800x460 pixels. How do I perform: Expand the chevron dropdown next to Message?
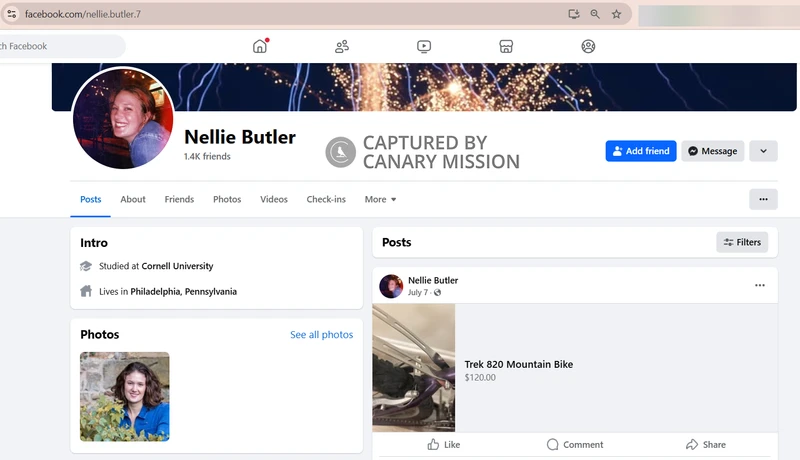click(763, 151)
